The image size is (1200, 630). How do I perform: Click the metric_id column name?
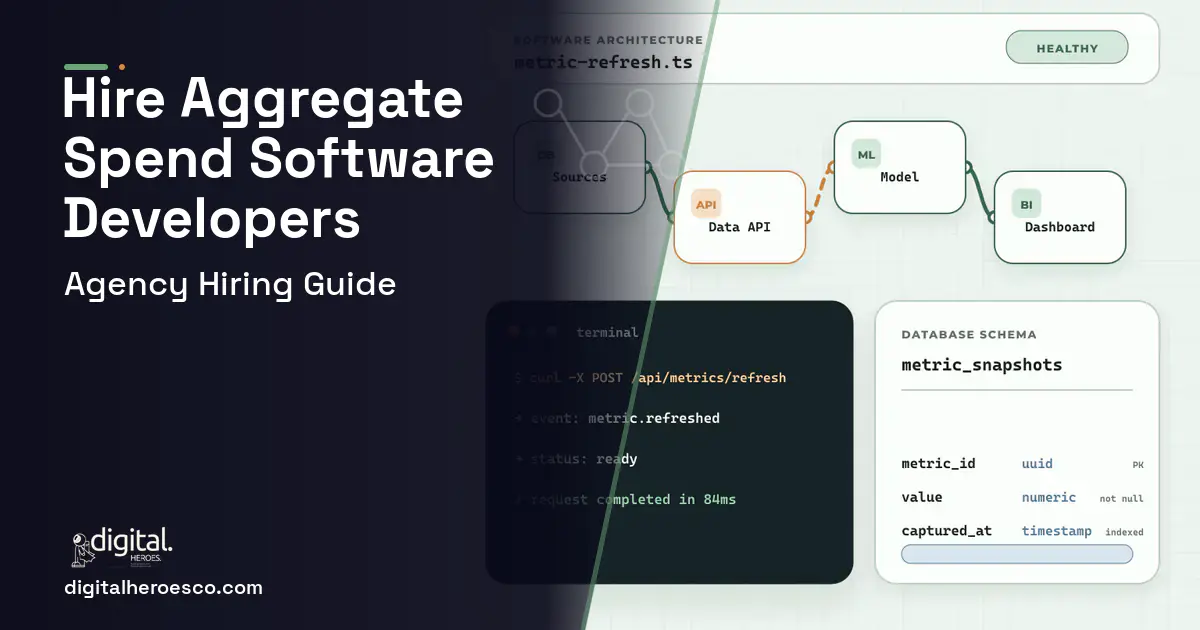[x=938, y=464]
